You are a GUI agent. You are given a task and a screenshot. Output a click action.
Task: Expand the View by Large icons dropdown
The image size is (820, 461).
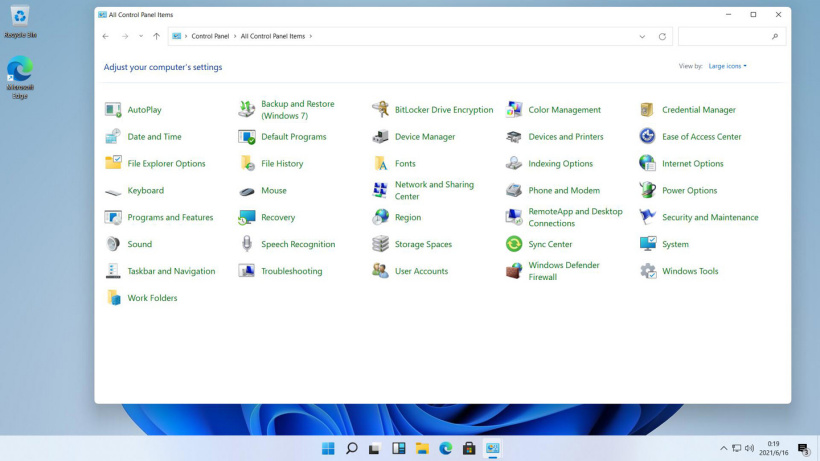click(x=727, y=66)
